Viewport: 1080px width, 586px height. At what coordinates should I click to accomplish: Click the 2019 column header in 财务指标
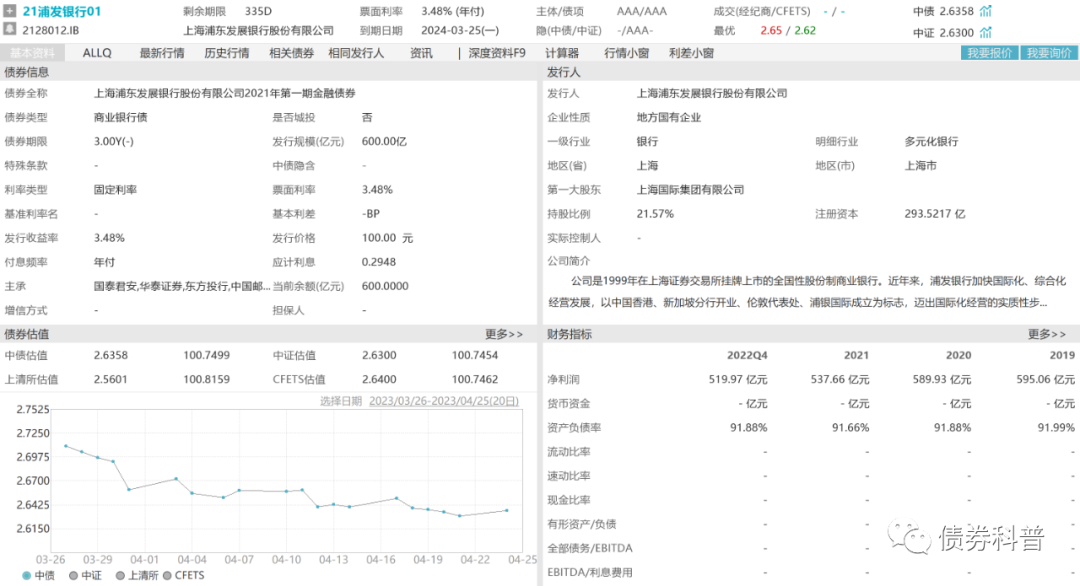(1062, 355)
